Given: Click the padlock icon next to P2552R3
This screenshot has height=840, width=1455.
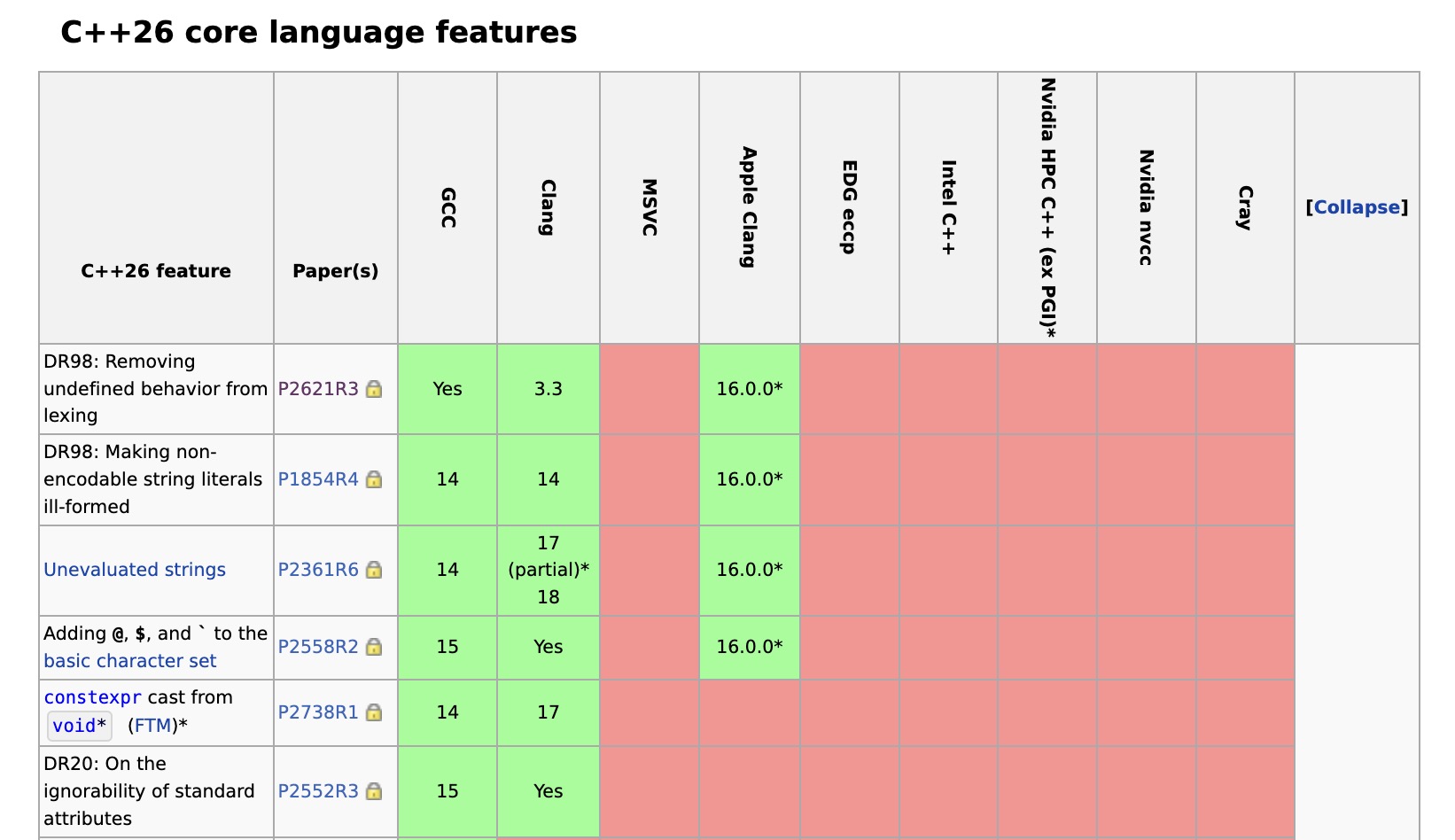Looking at the screenshot, I should point(373,791).
